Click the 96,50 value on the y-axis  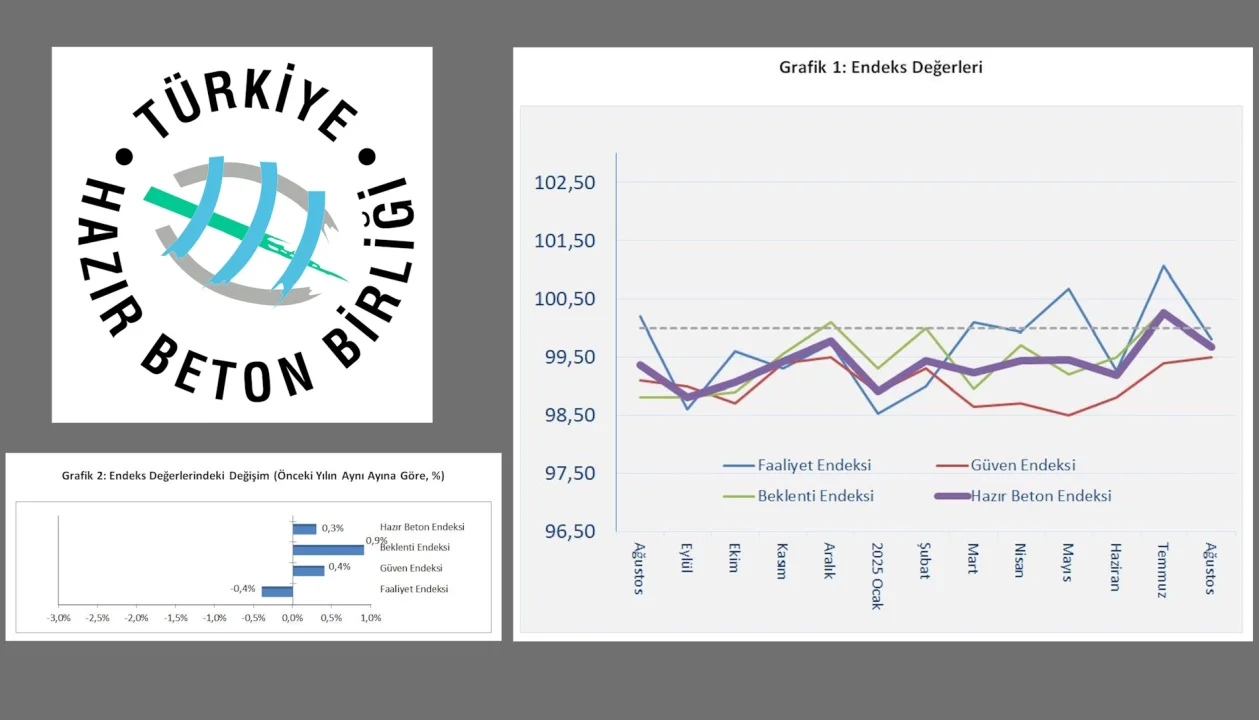coord(565,531)
